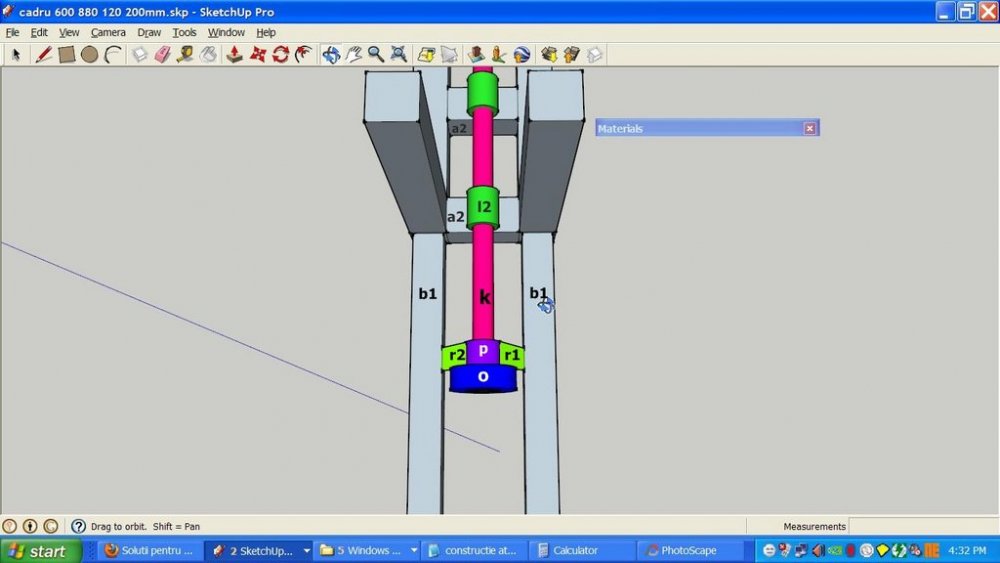
Task: Switch to Soluti pentru Firefox taskbar button
Action: point(149,550)
